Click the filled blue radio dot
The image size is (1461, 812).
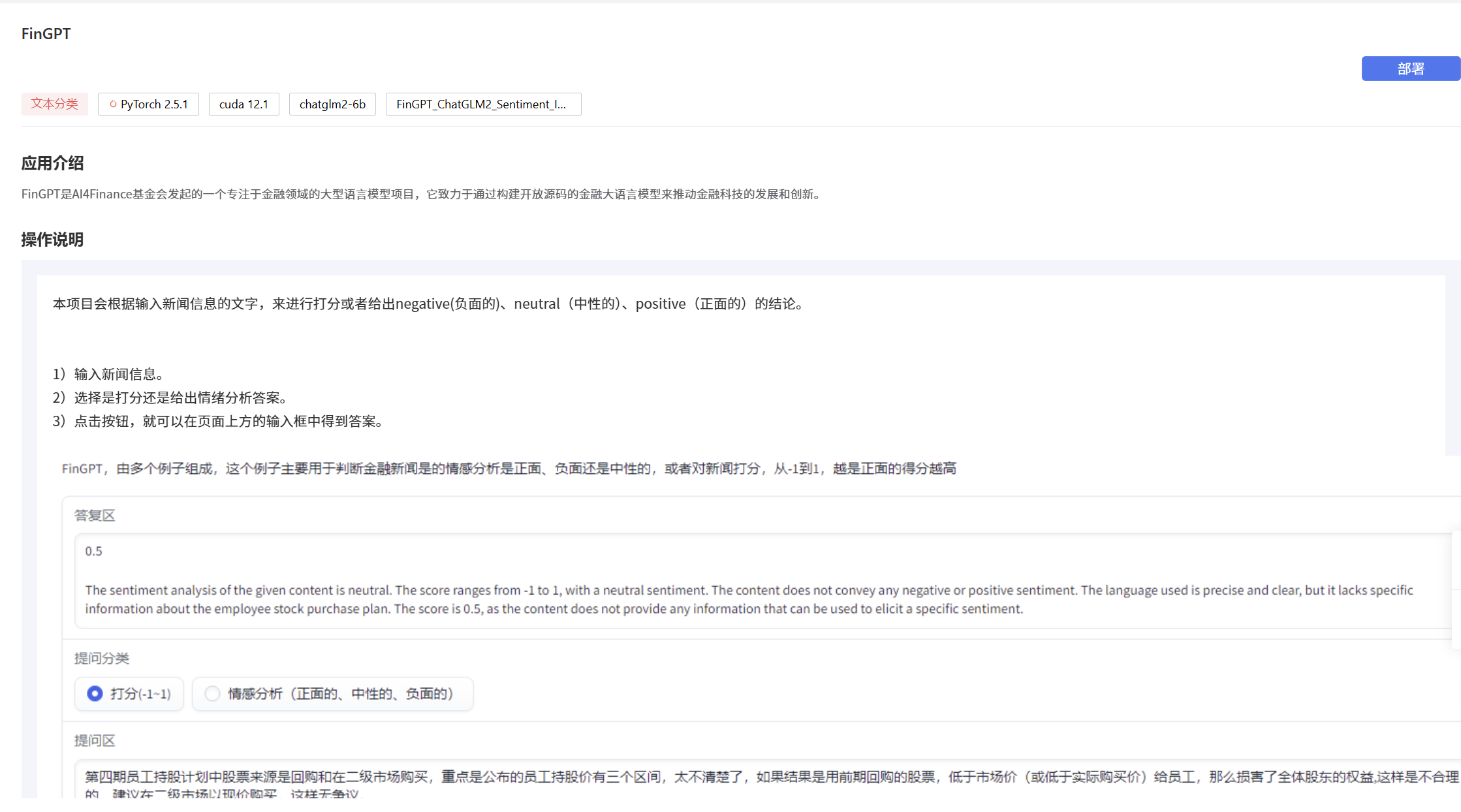95,694
